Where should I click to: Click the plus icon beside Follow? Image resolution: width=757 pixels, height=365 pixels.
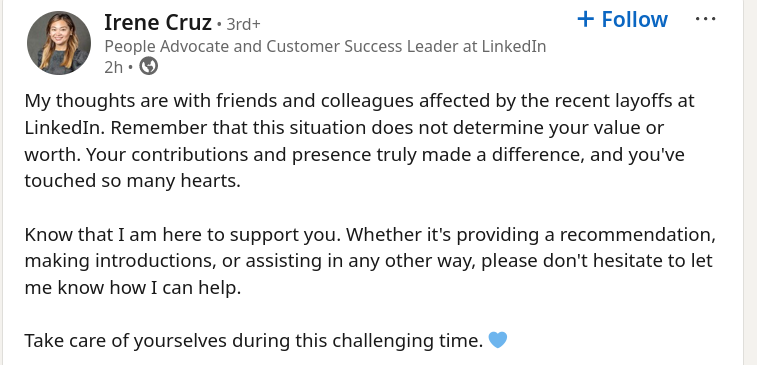click(x=585, y=19)
